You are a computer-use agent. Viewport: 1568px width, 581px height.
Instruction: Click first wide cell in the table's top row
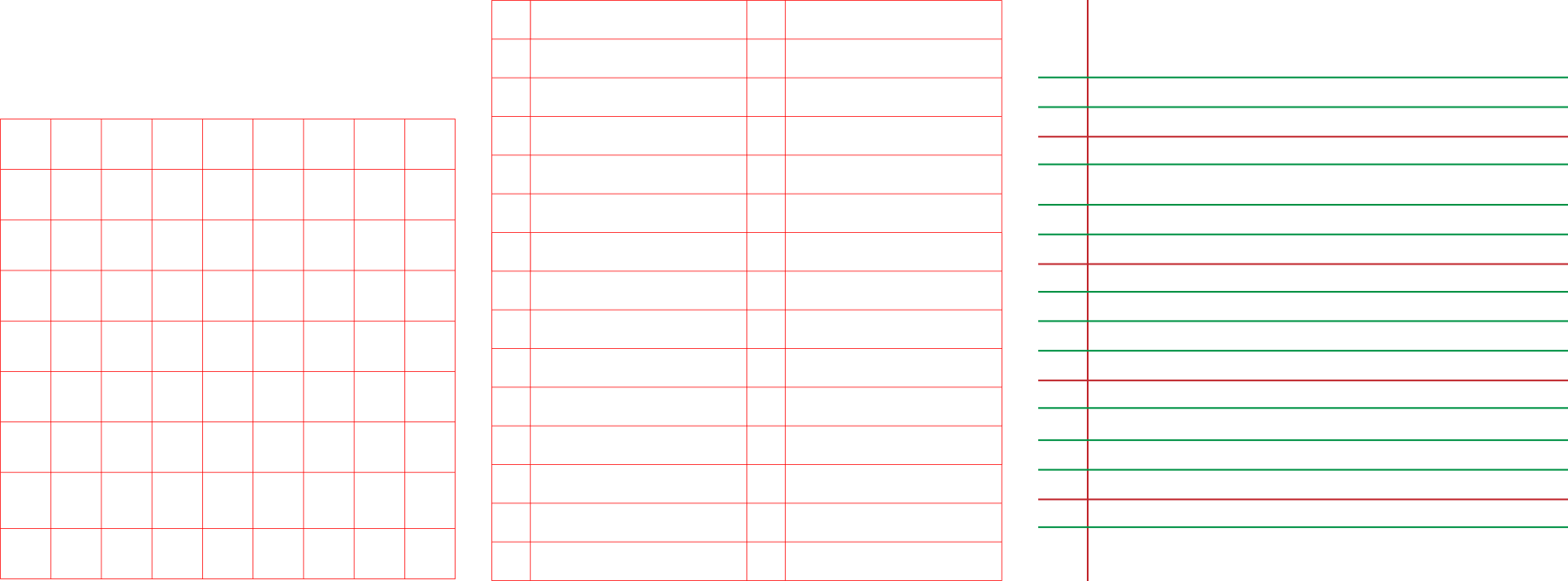[x=638, y=20]
